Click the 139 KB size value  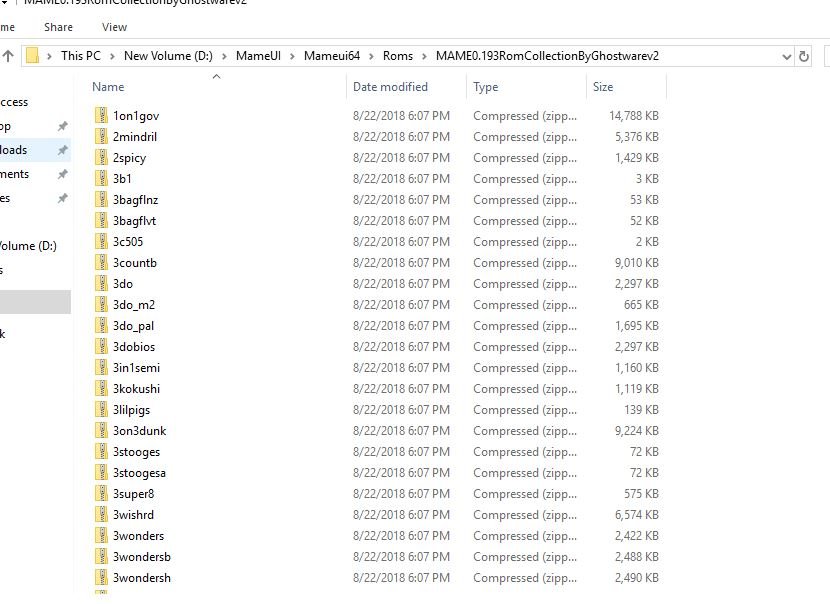pos(641,410)
